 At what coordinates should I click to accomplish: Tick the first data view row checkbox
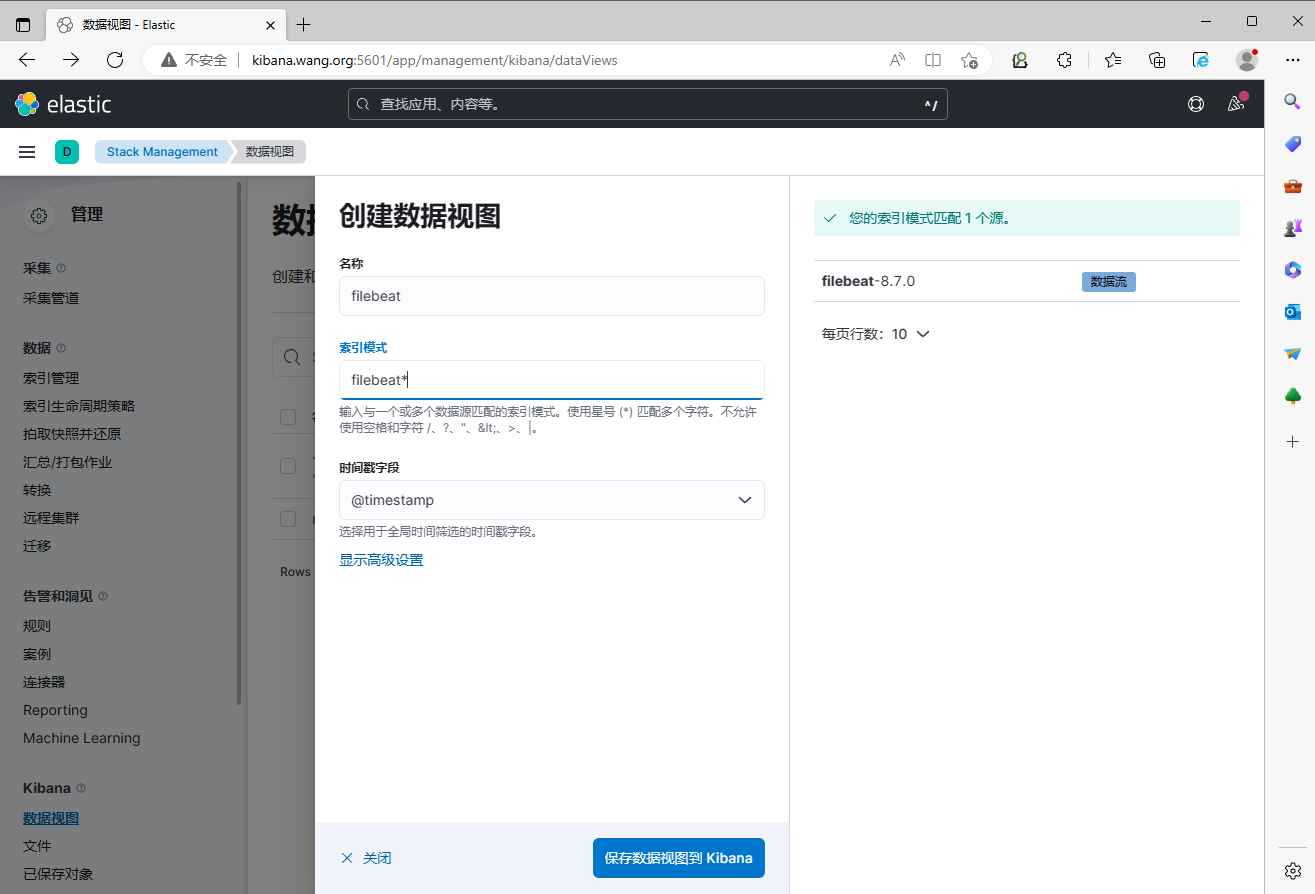coord(288,466)
